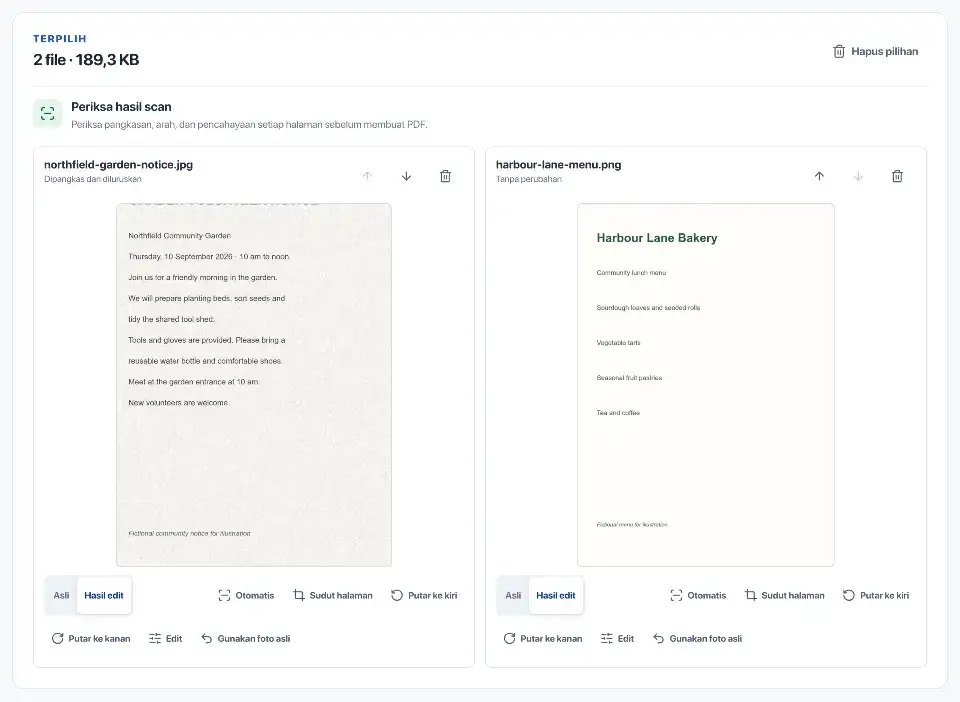
Task: Click the Periksa hasil scan heading
Action: coord(121,106)
